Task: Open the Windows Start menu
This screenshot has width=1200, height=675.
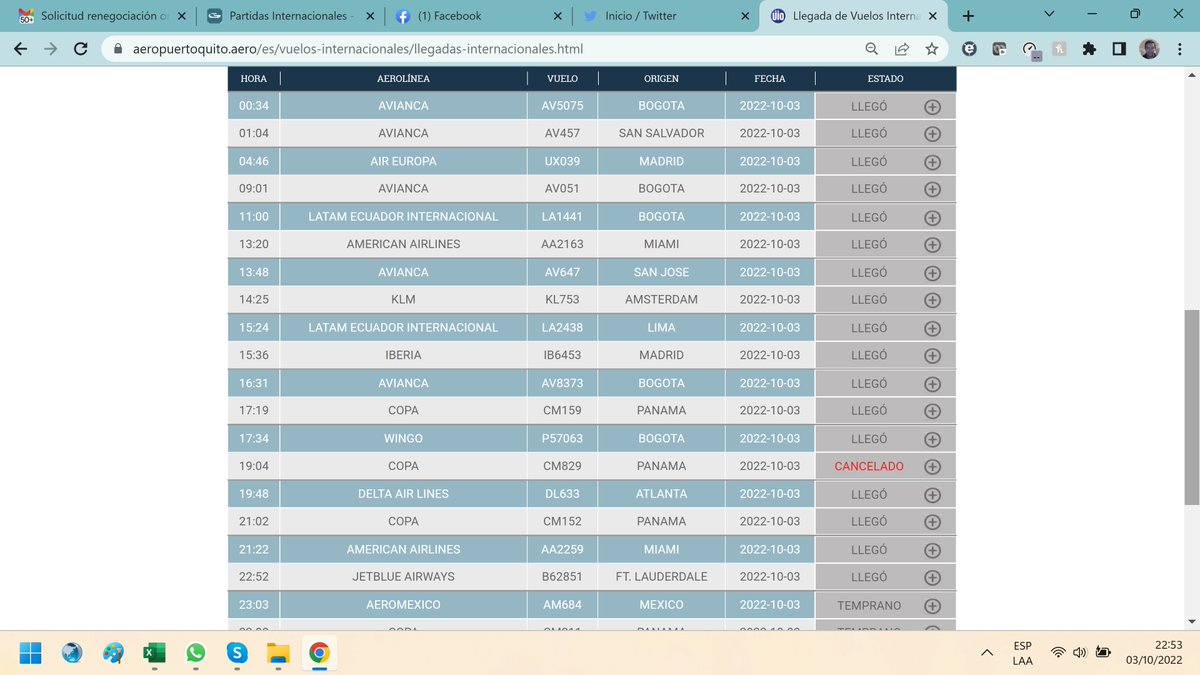Action: [x=31, y=653]
